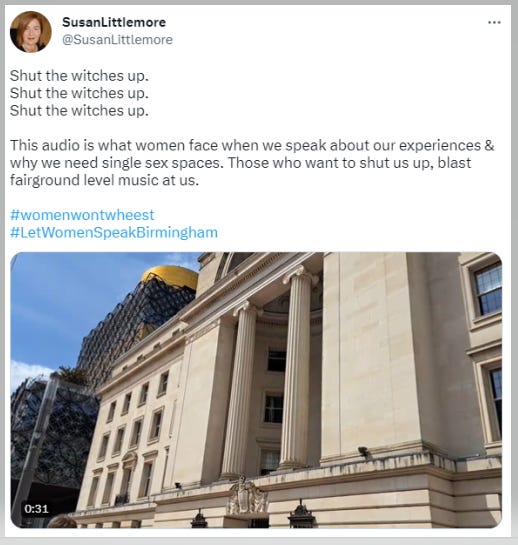Play the embedded building video
The width and height of the screenshot is (518, 545).
pos(256,390)
